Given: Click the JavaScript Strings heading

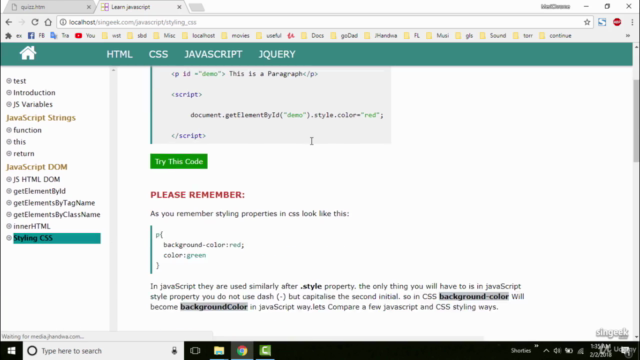Looking at the screenshot, I should click(41, 118).
